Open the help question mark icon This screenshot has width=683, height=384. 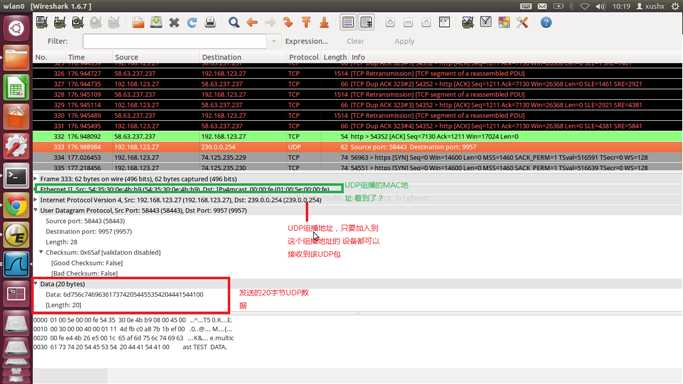546,22
